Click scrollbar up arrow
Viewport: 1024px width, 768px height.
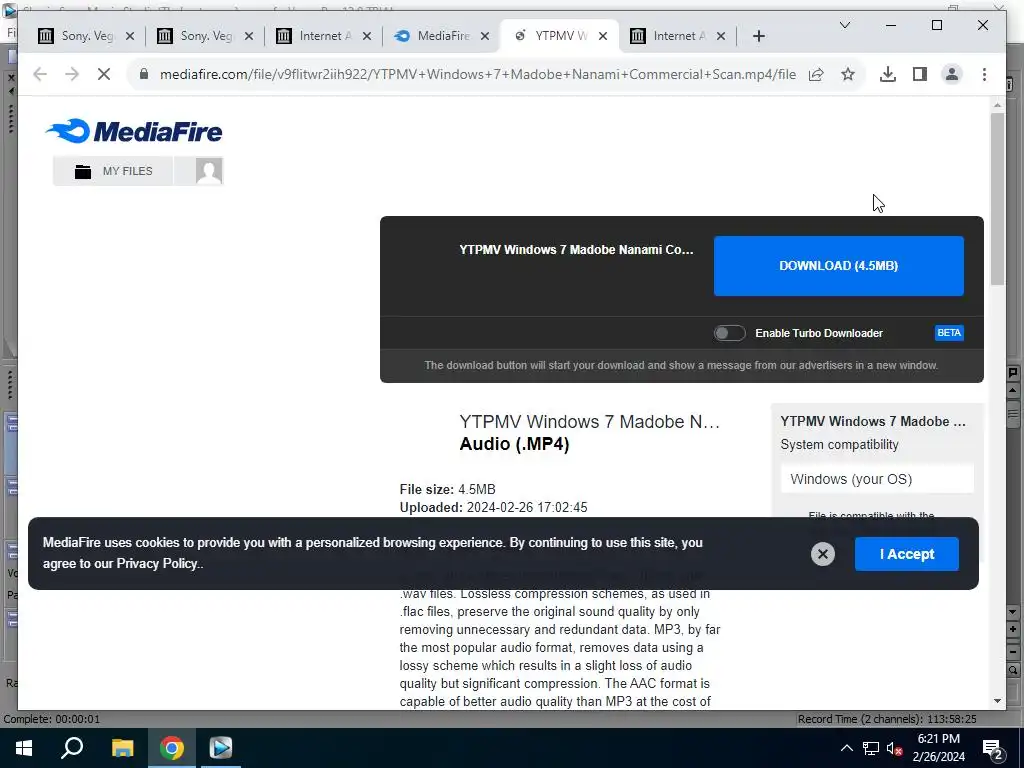click(x=997, y=105)
